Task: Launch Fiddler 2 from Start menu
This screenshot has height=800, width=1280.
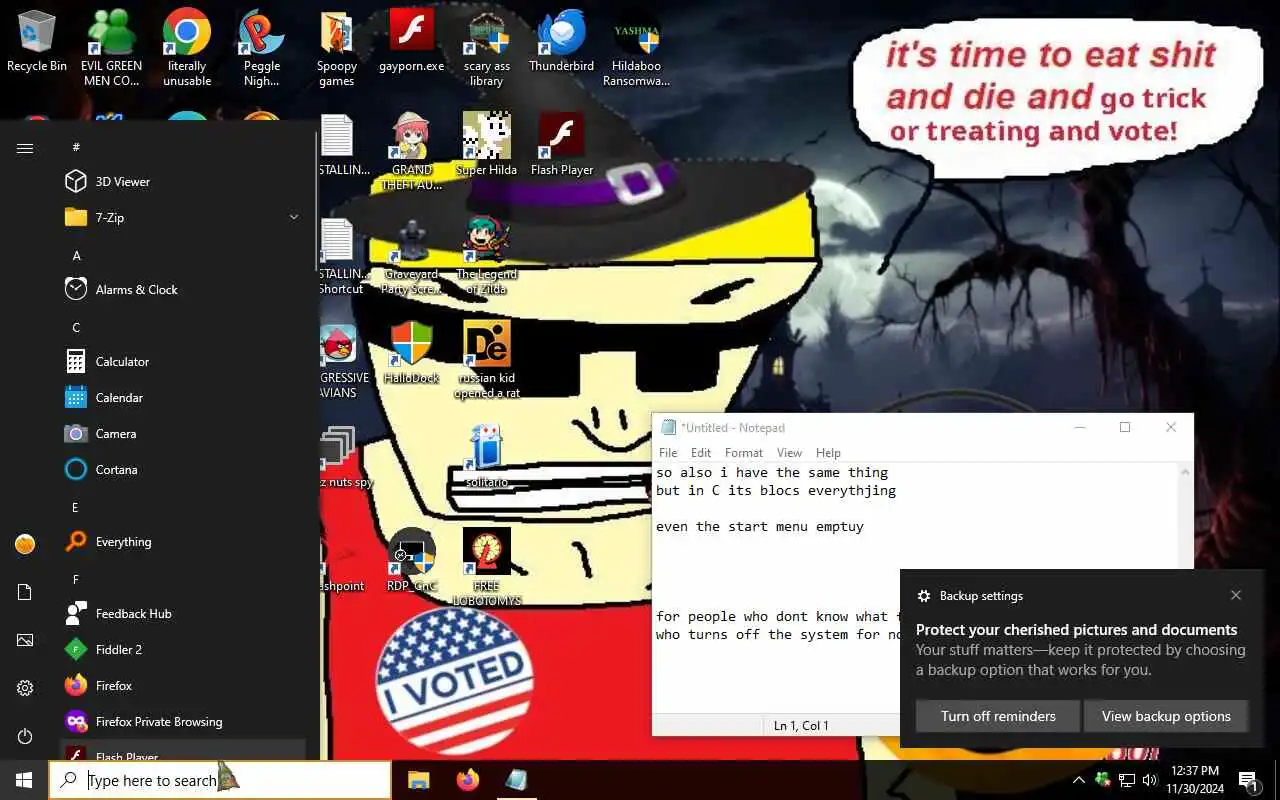Action: tap(183, 649)
